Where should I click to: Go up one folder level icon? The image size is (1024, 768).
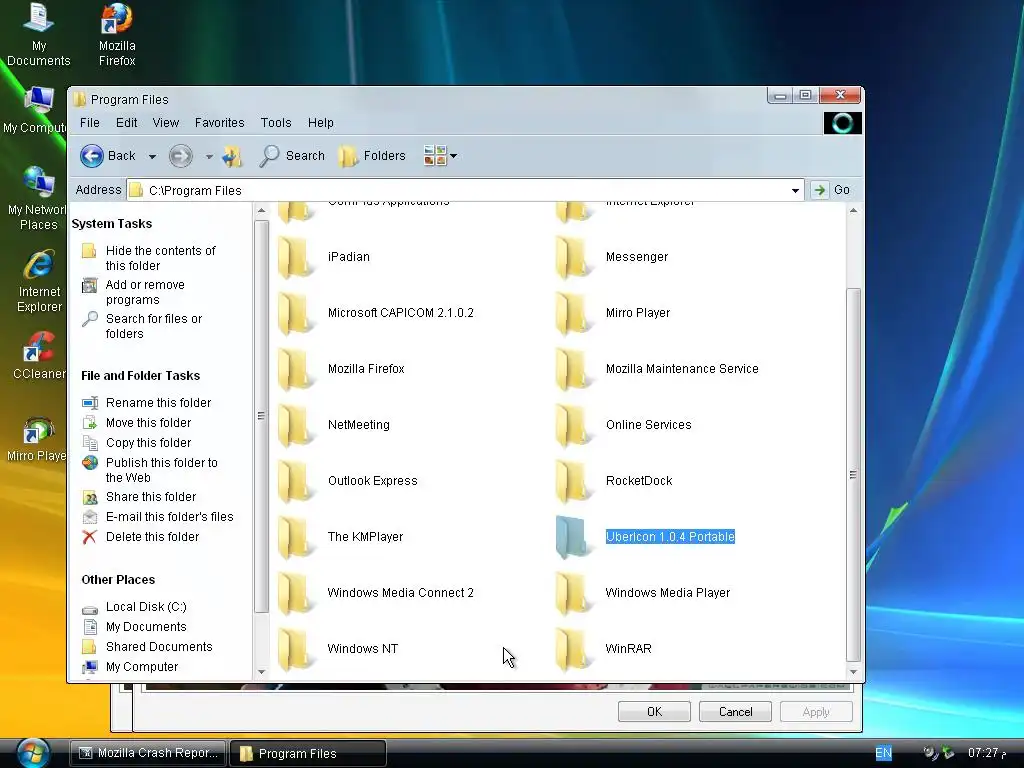232,156
